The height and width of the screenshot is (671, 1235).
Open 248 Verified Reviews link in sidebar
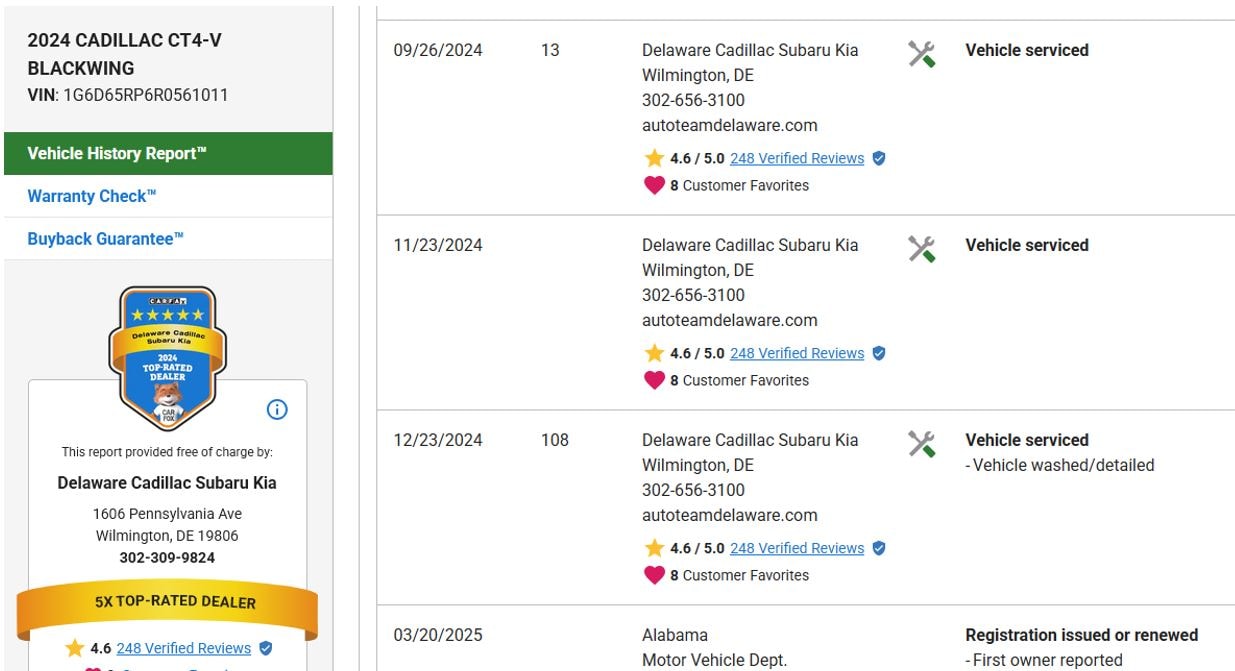(183, 648)
